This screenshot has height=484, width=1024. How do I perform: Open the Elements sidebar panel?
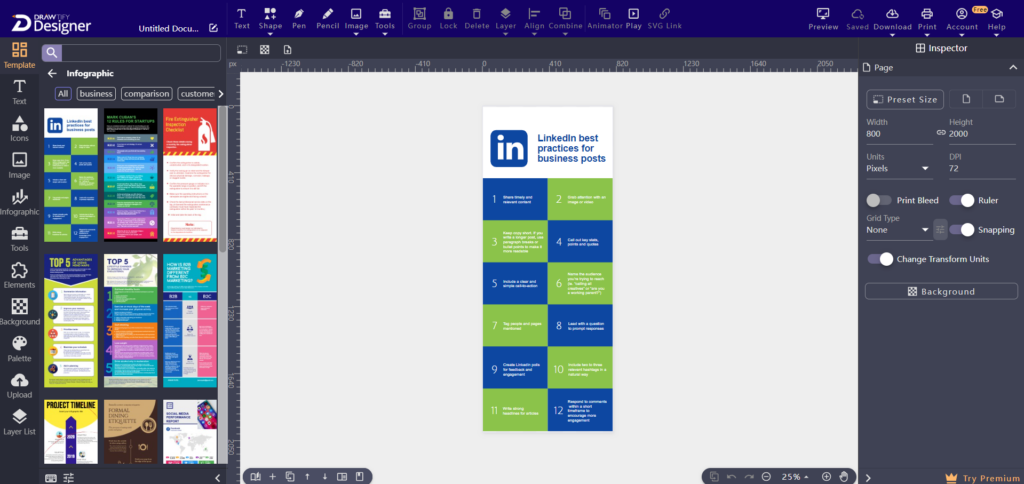coord(20,276)
